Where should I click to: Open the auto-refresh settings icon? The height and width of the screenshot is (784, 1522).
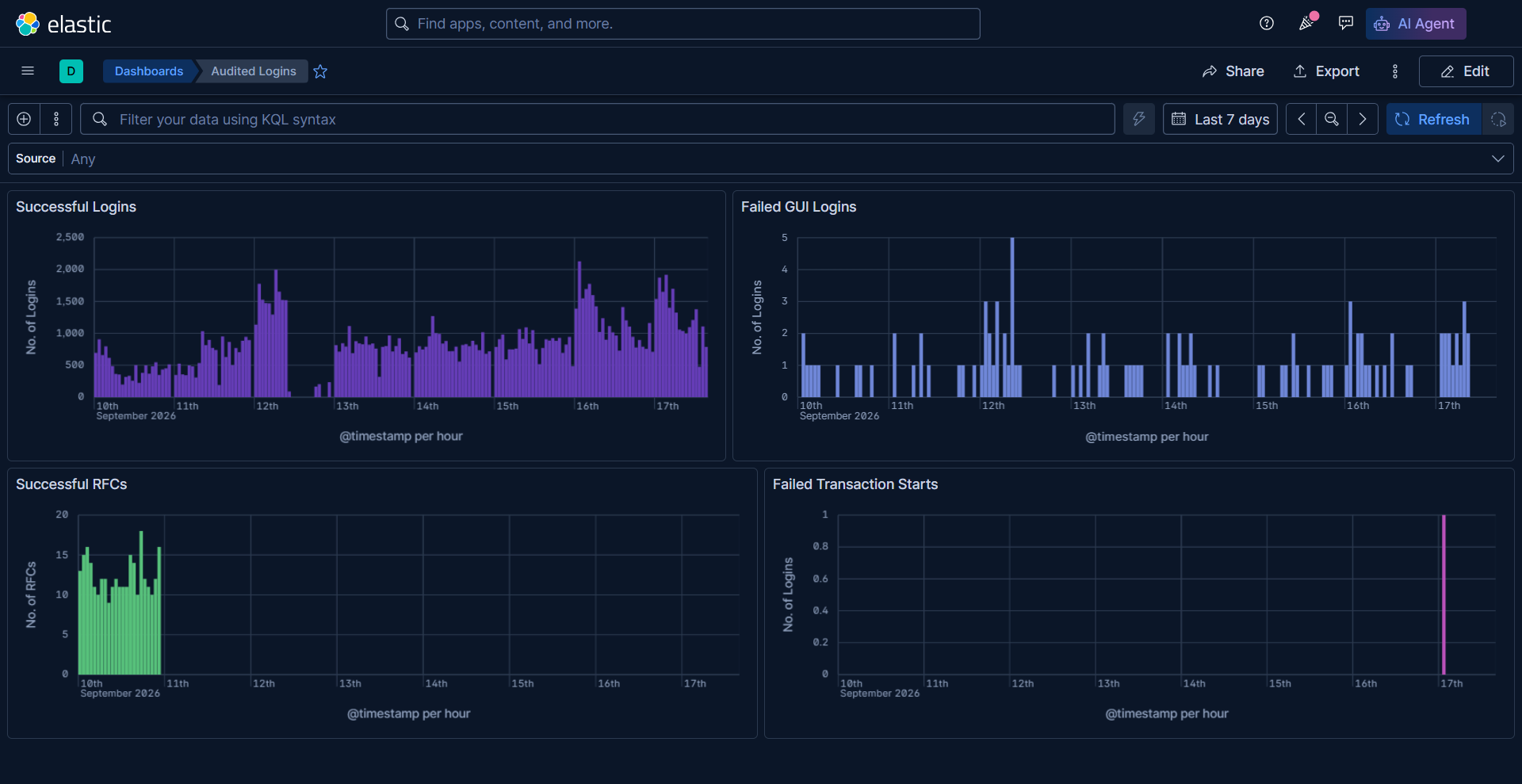coord(1498,119)
